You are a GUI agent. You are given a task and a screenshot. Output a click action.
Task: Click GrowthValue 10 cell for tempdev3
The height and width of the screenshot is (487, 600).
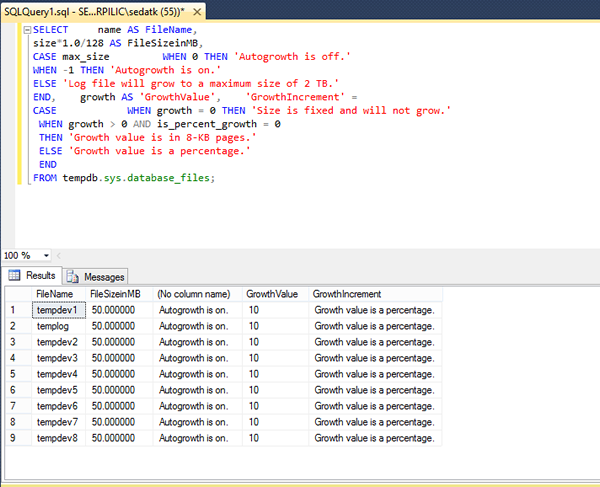(275, 358)
